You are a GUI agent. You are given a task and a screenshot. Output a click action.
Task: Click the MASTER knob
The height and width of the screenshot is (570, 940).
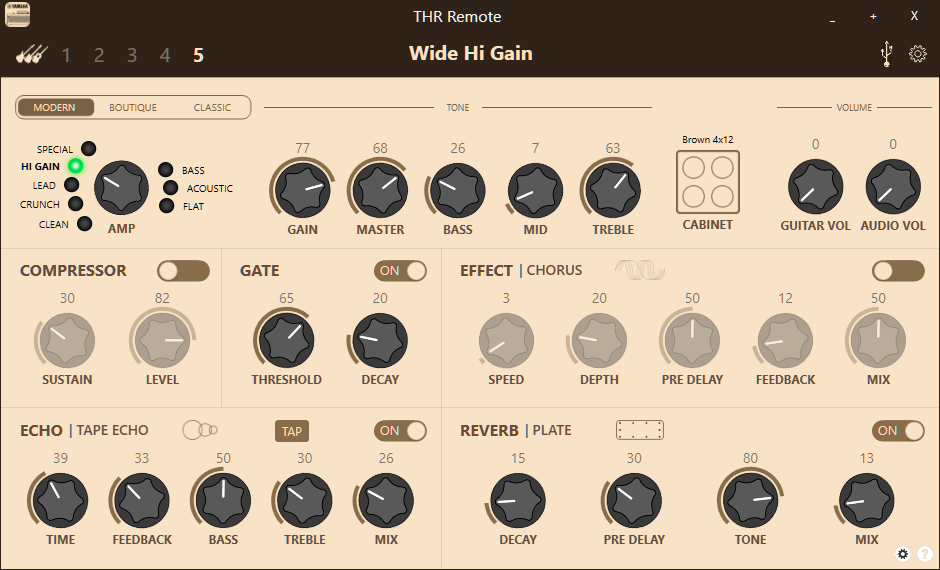(380, 190)
